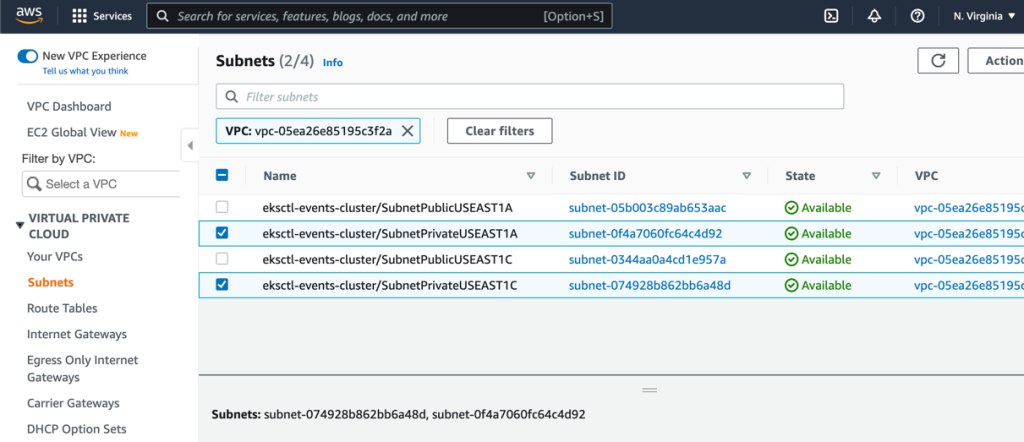Open the notifications bell

[x=874, y=16]
